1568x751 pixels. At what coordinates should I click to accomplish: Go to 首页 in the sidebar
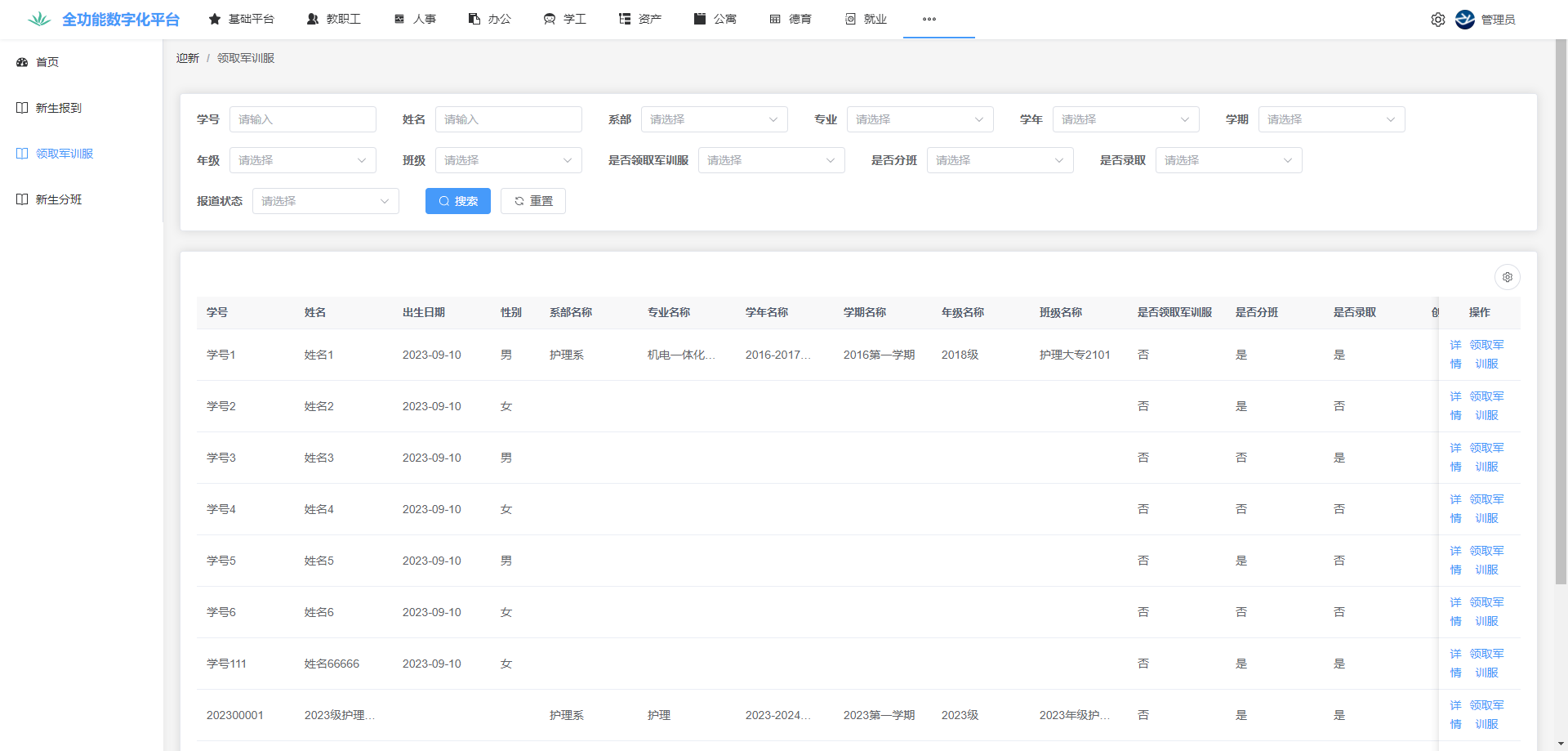pyautogui.click(x=47, y=62)
